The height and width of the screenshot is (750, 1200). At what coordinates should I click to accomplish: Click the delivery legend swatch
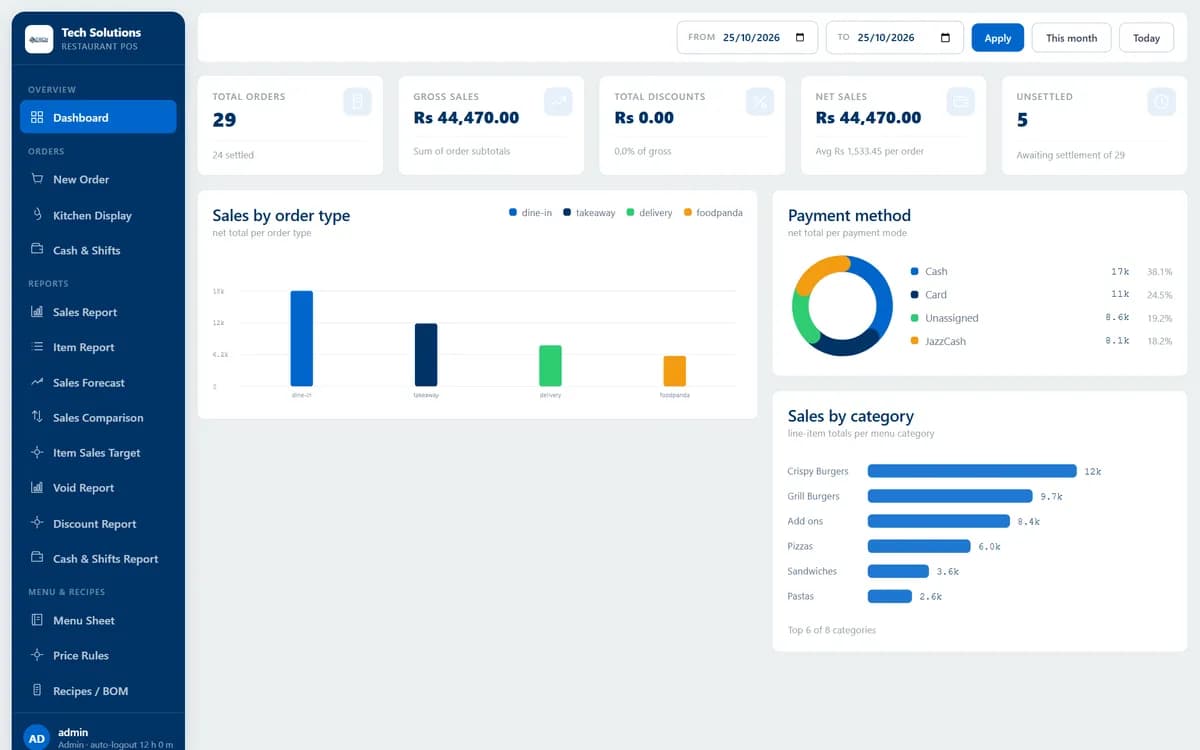click(631, 212)
